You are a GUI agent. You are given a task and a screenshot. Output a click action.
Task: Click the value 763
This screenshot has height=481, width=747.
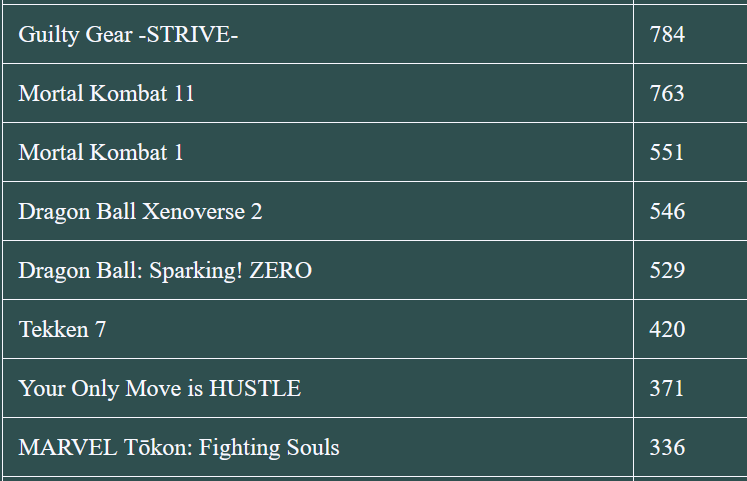pos(667,93)
